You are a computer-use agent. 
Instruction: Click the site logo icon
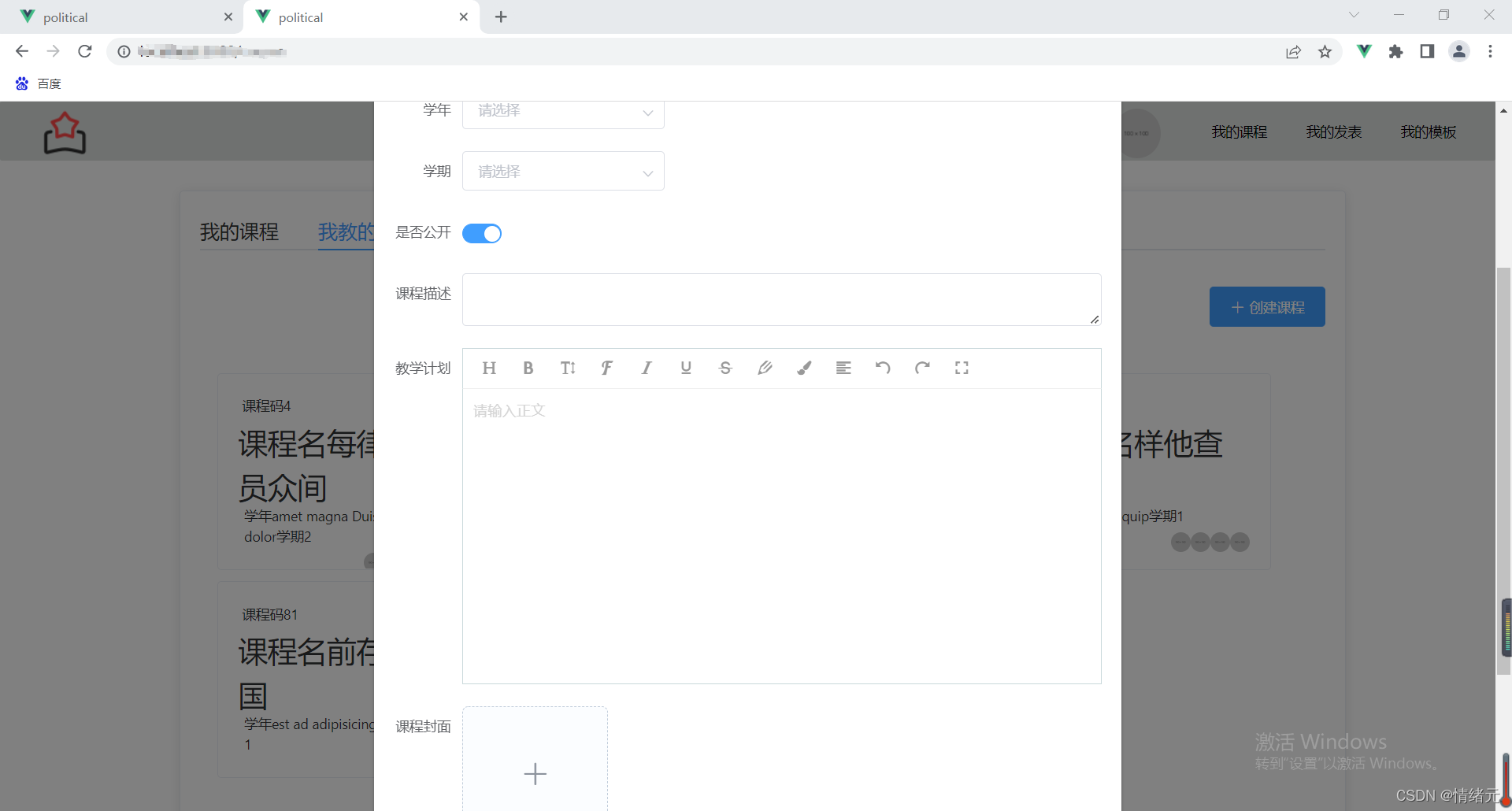[65, 132]
